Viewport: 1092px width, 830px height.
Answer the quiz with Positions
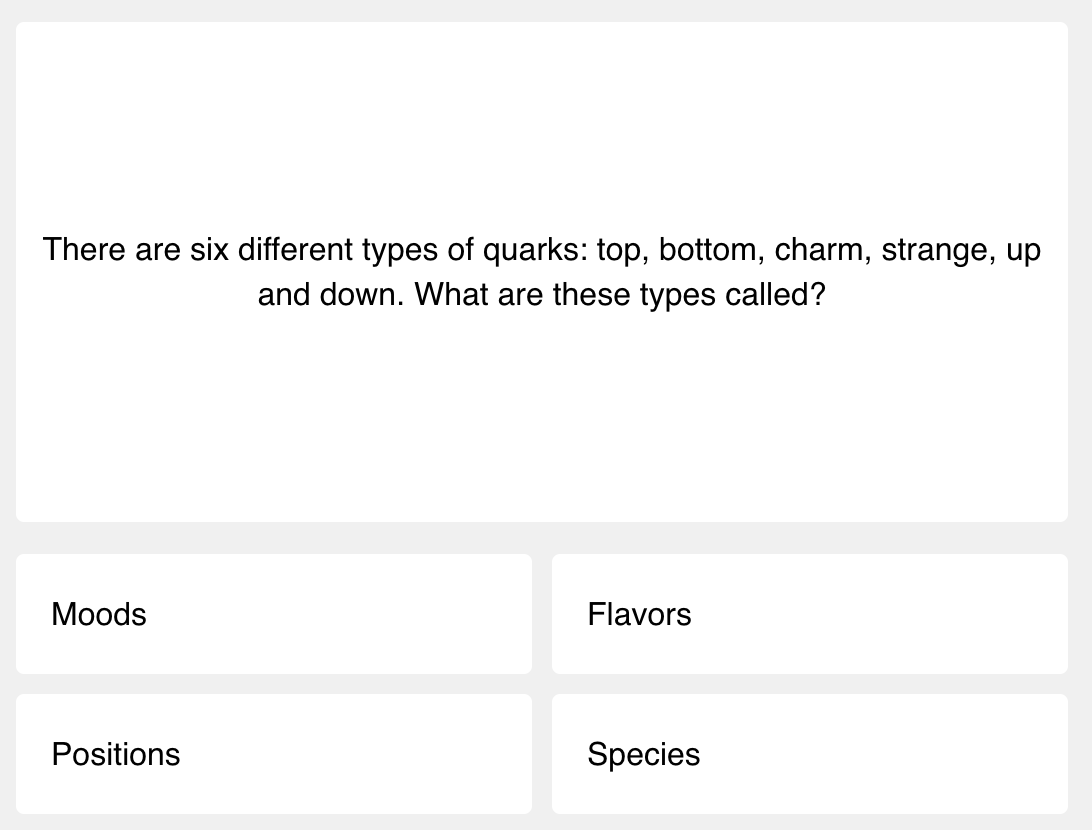pyautogui.click(x=273, y=754)
